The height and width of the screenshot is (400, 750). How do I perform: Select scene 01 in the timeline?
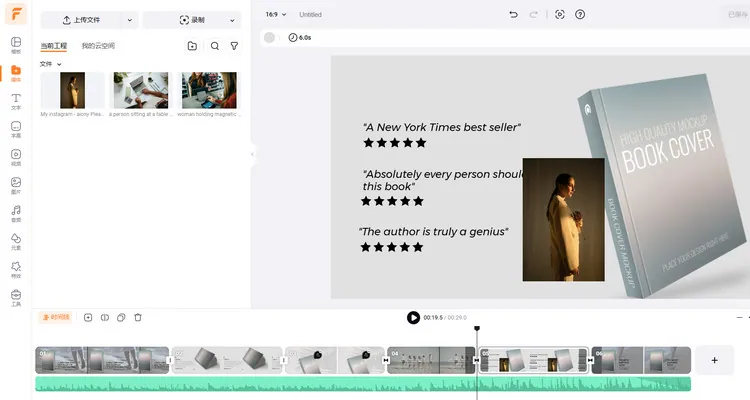click(x=102, y=360)
